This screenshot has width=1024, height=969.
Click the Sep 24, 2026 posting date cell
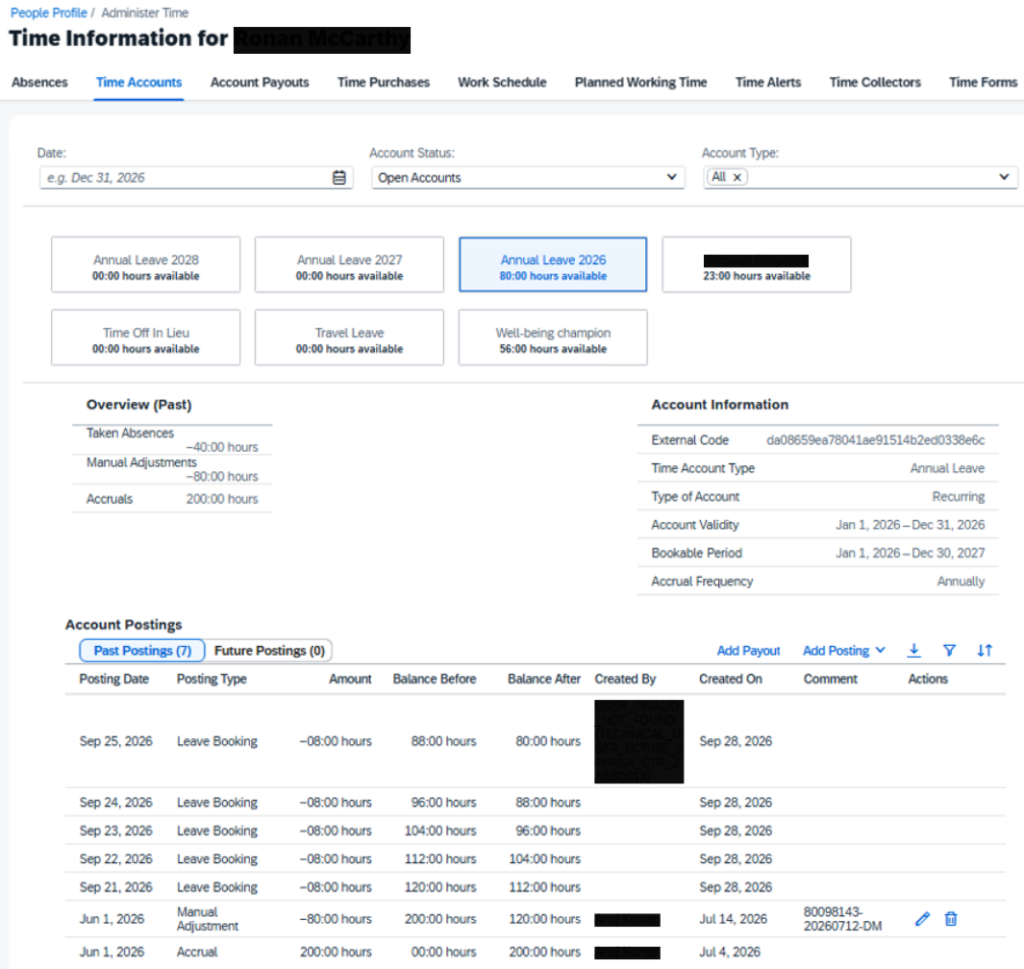coord(116,802)
